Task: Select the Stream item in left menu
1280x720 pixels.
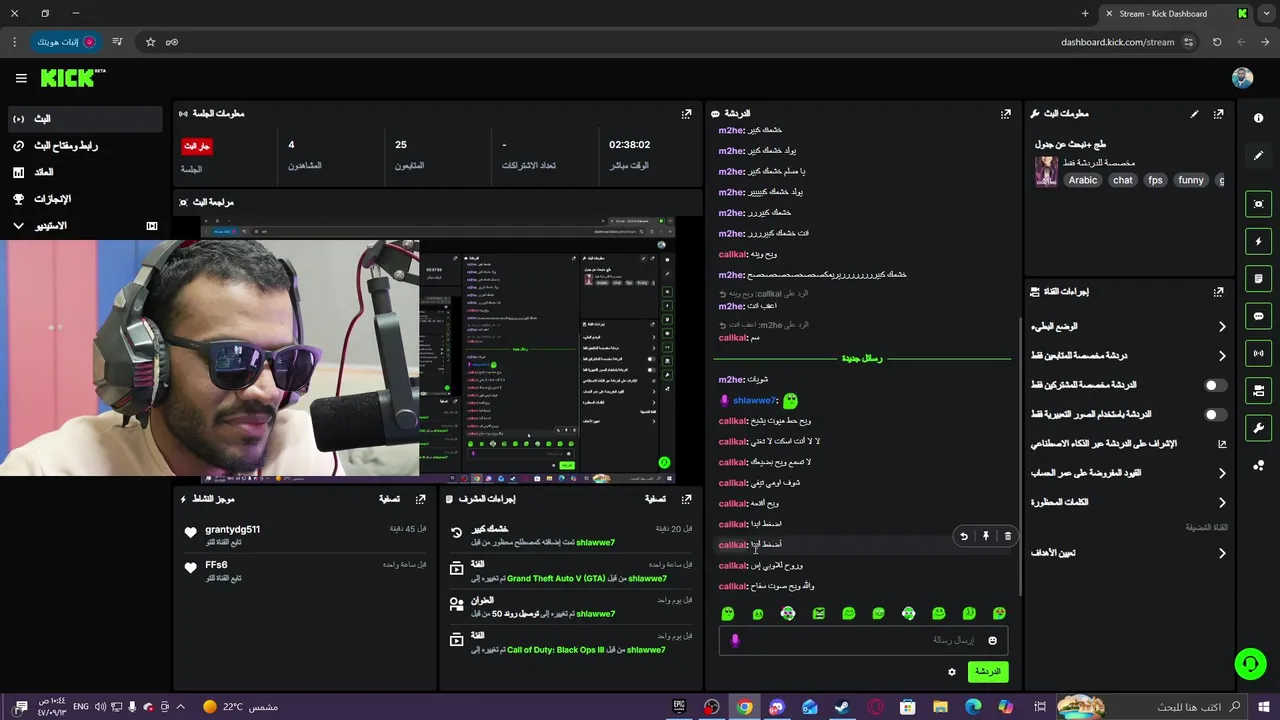Action: (x=83, y=119)
